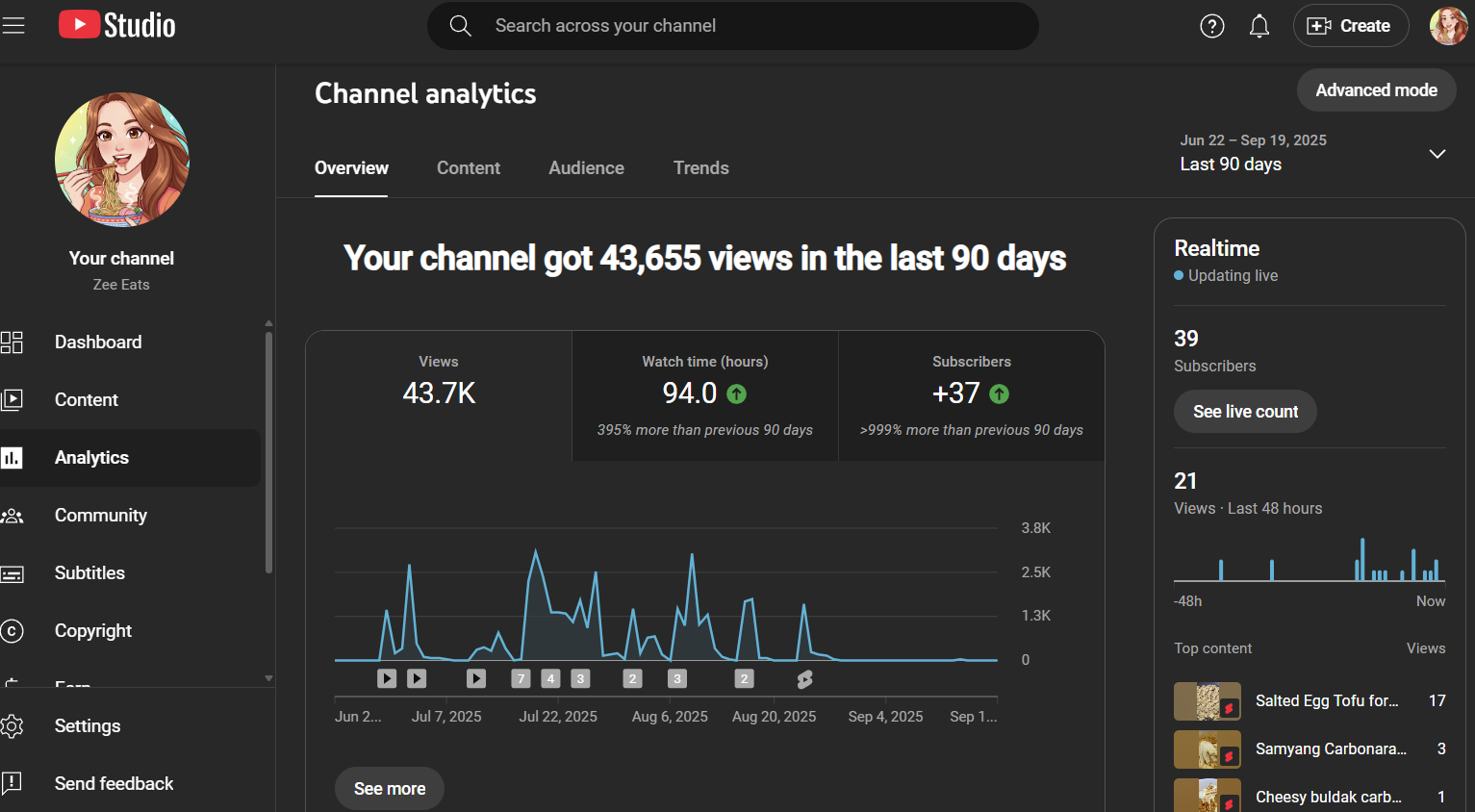
Task: Click the YouTube Studio logo
Action: coord(117,25)
